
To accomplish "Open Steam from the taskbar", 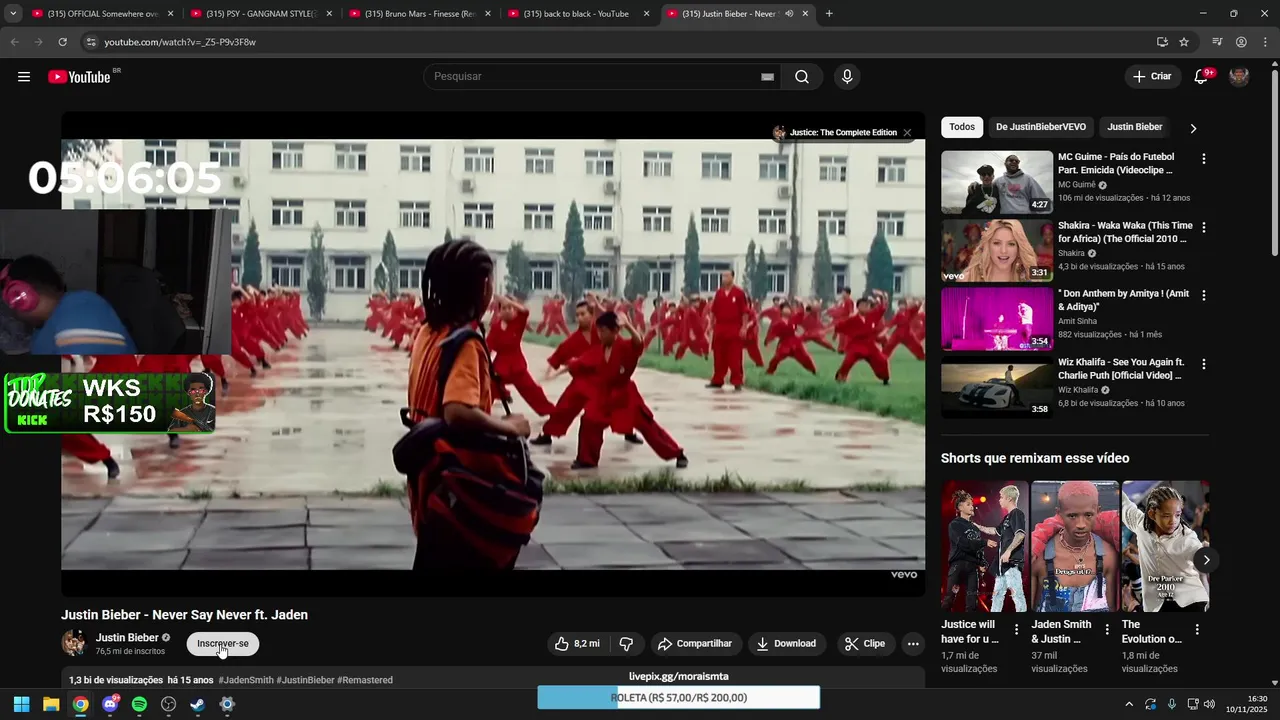I will pos(198,704).
